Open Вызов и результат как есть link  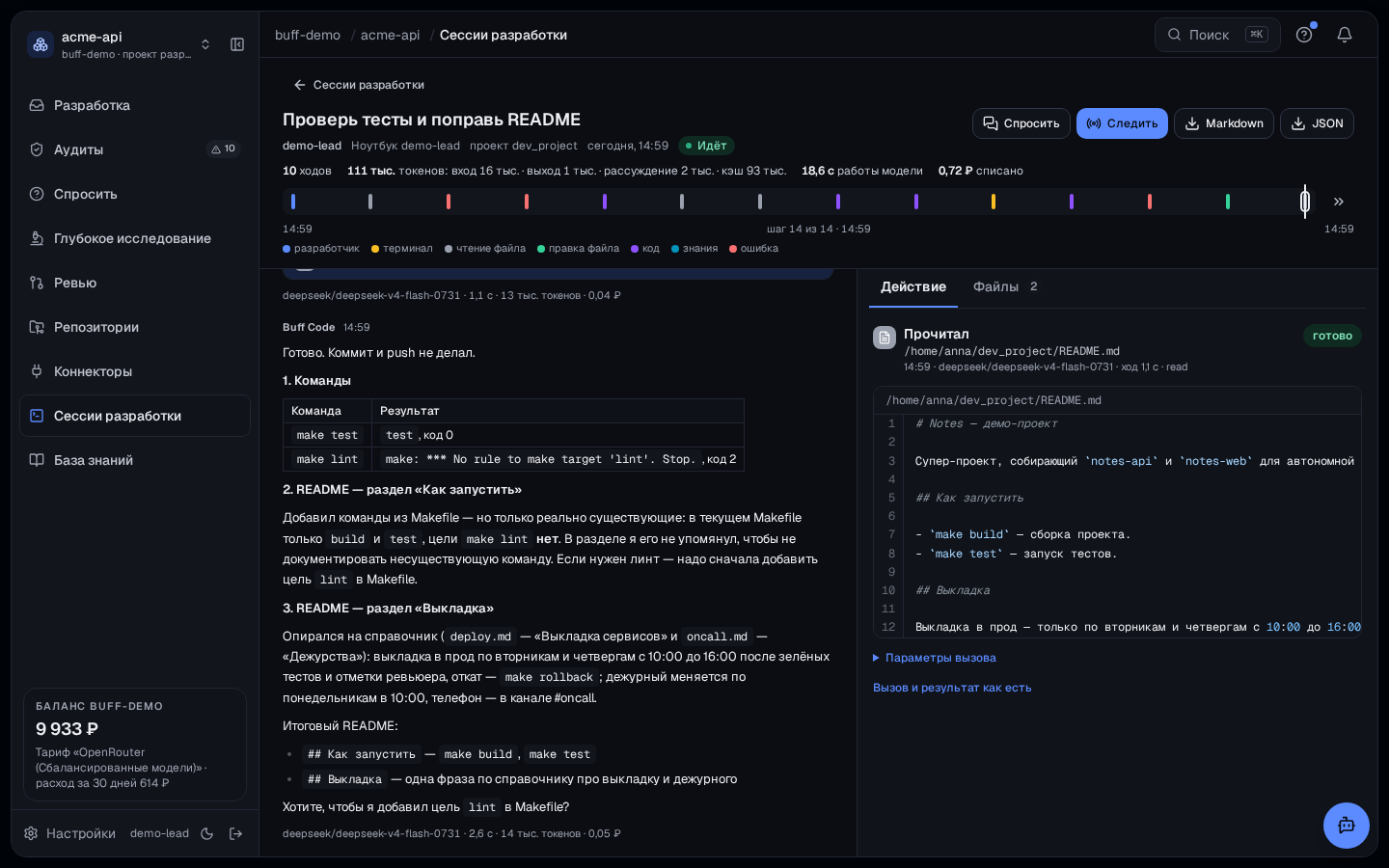(952, 688)
